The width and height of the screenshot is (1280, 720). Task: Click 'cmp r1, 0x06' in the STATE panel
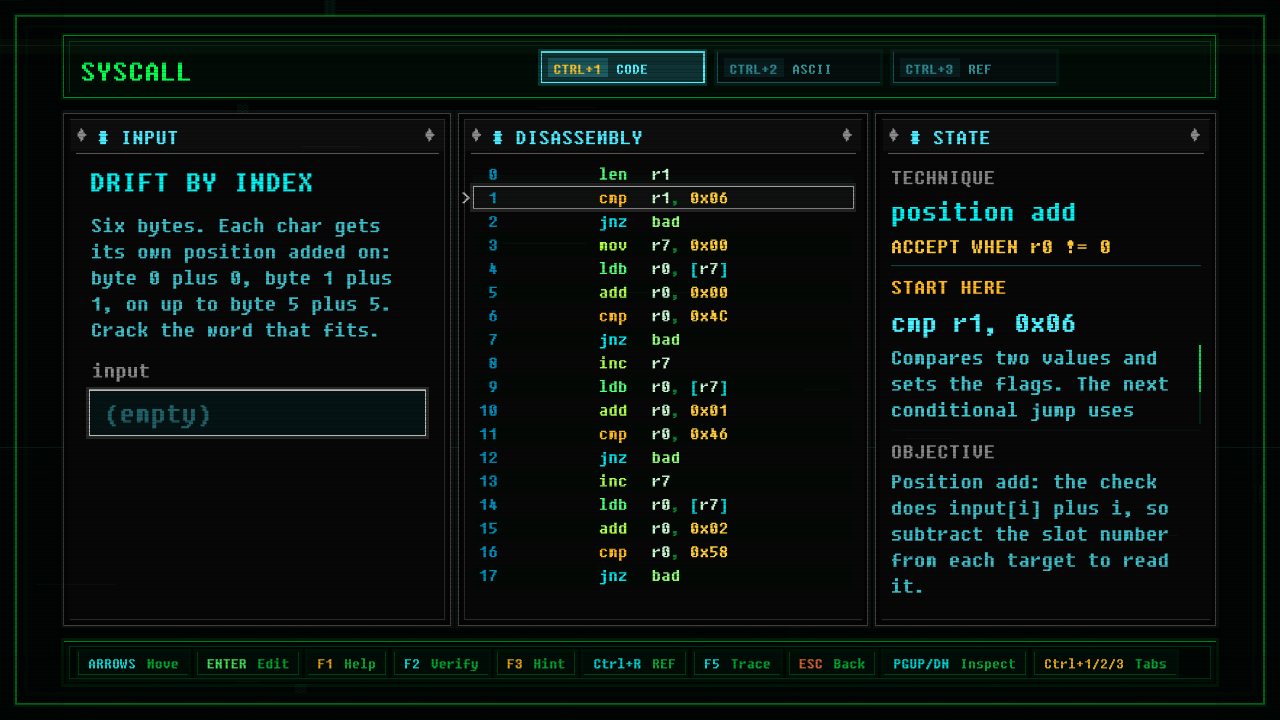pyautogui.click(x=983, y=324)
